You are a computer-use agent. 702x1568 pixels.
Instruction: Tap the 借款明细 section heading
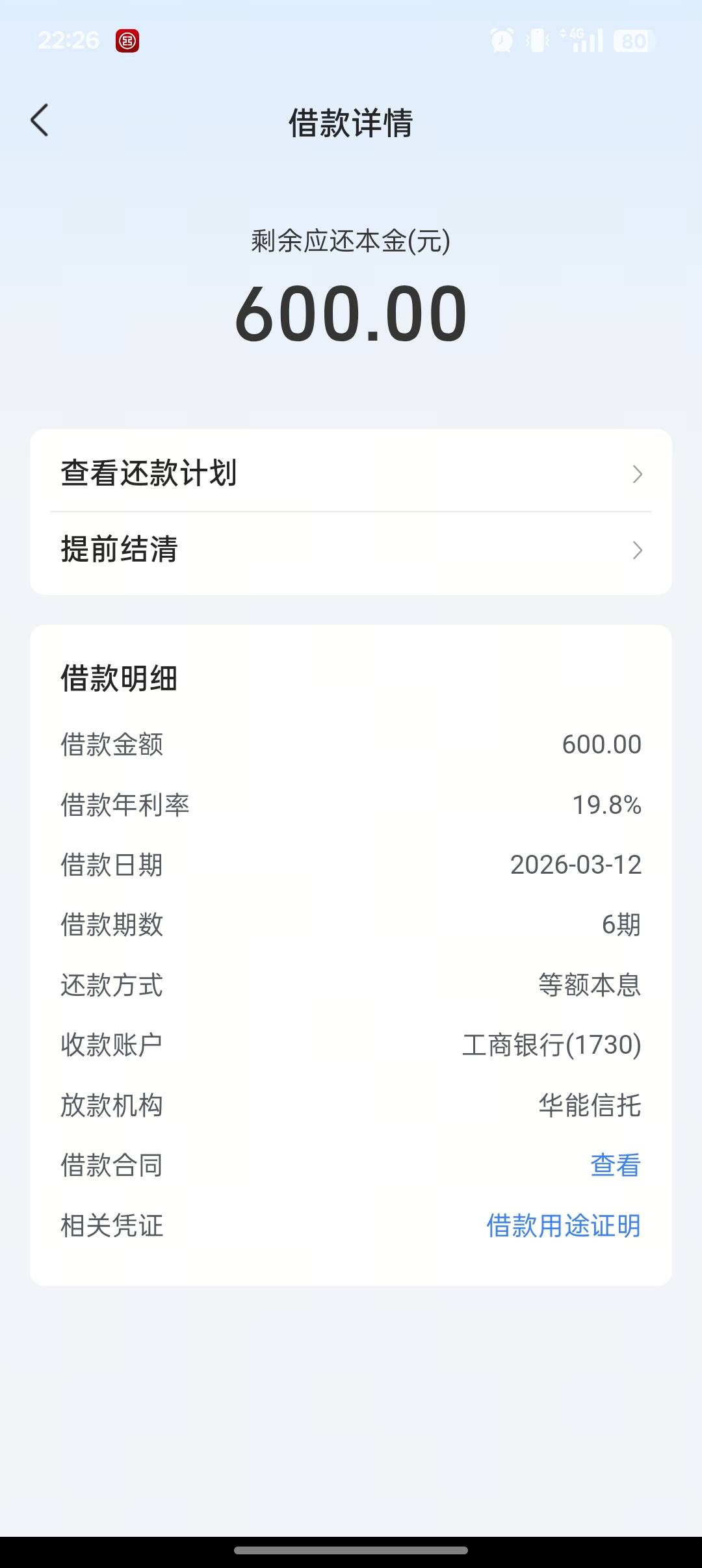[x=119, y=679]
